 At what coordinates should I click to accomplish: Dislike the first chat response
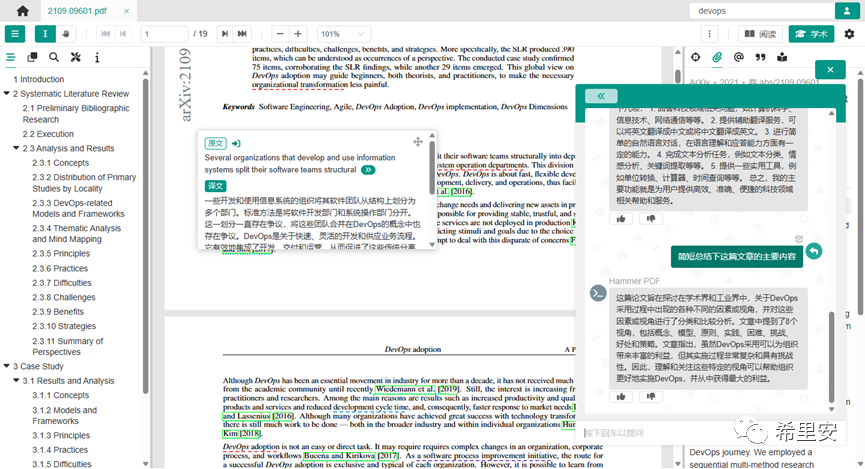point(651,218)
